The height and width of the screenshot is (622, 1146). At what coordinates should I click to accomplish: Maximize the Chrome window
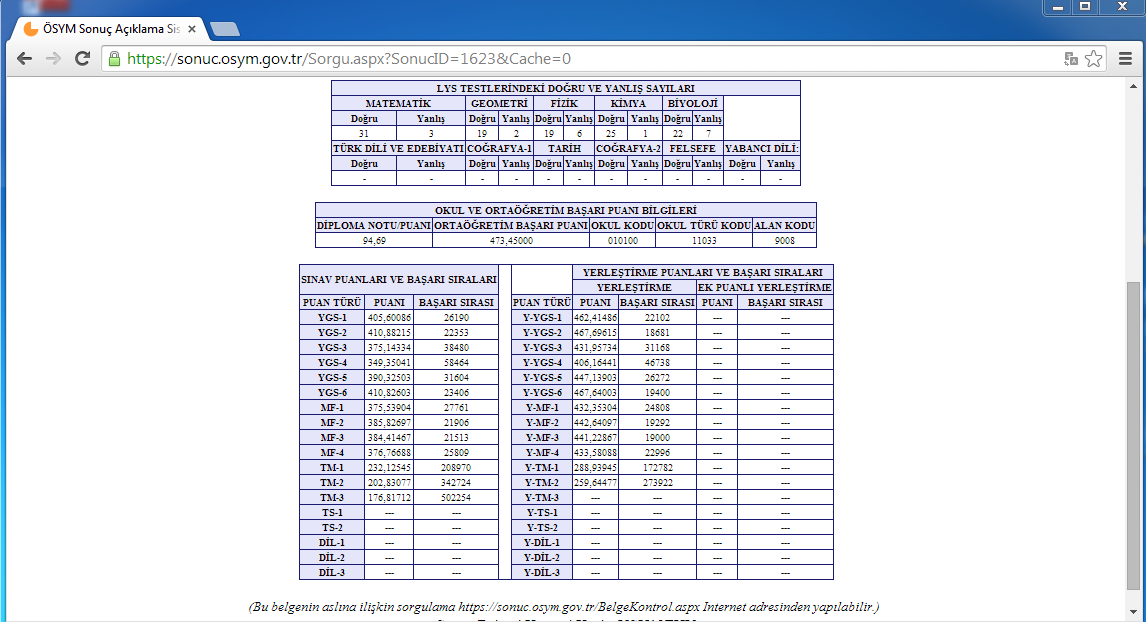pos(1084,7)
